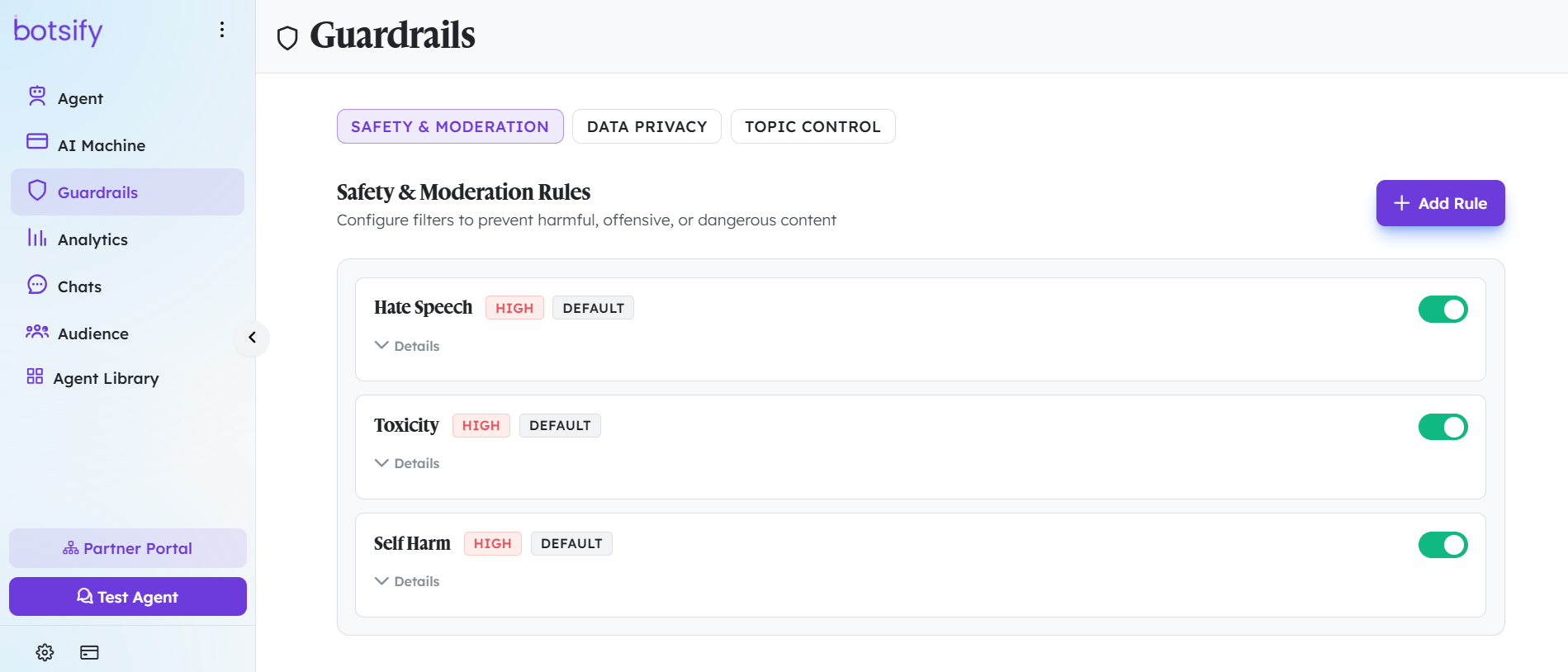The width and height of the screenshot is (1568, 672).
Task: Launch the Test Agent button
Action: [128, 597]
